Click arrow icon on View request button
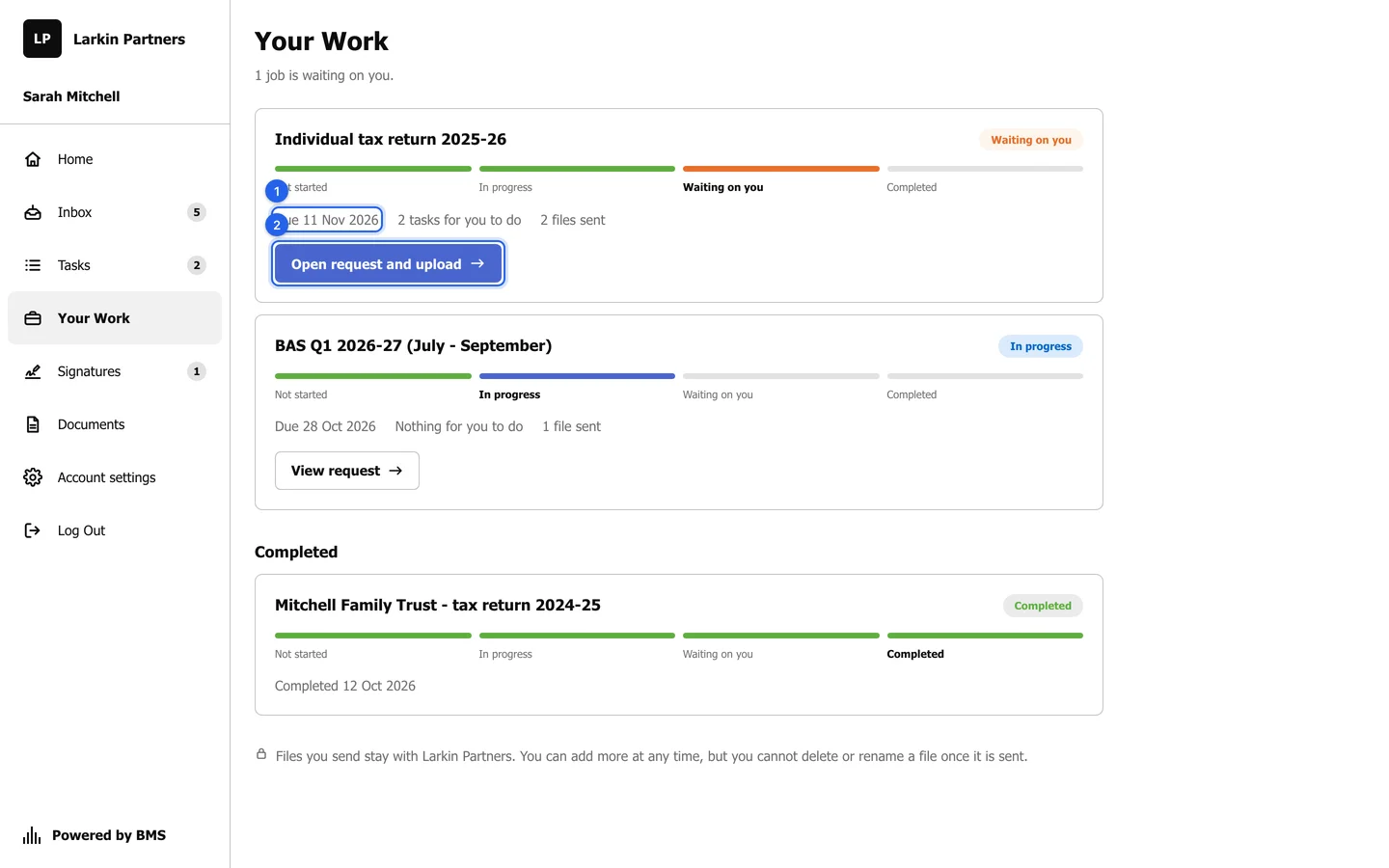The image size is (1389, 868). click(x=395, y=471)
